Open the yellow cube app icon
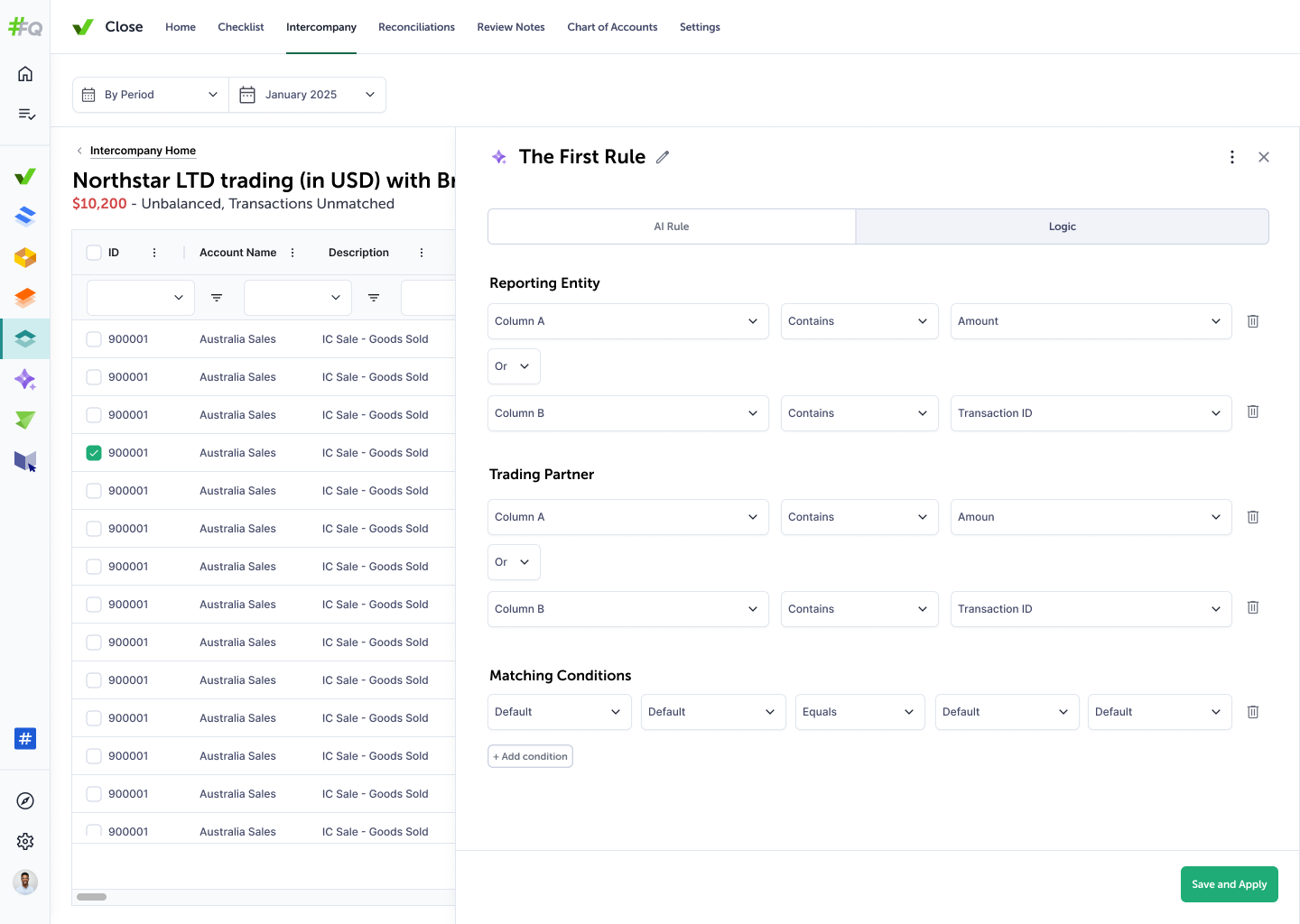 pos(25,257)
